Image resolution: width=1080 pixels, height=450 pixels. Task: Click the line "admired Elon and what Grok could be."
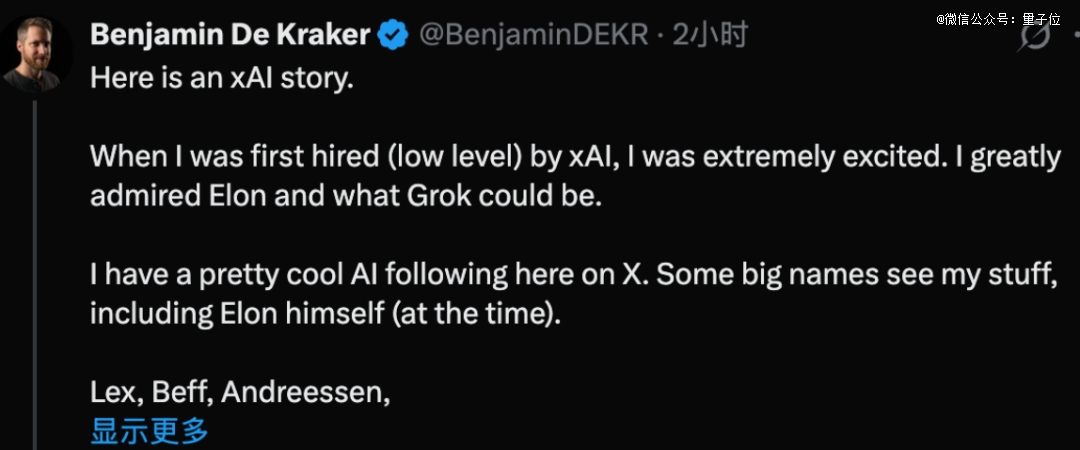tap(346, 196)
